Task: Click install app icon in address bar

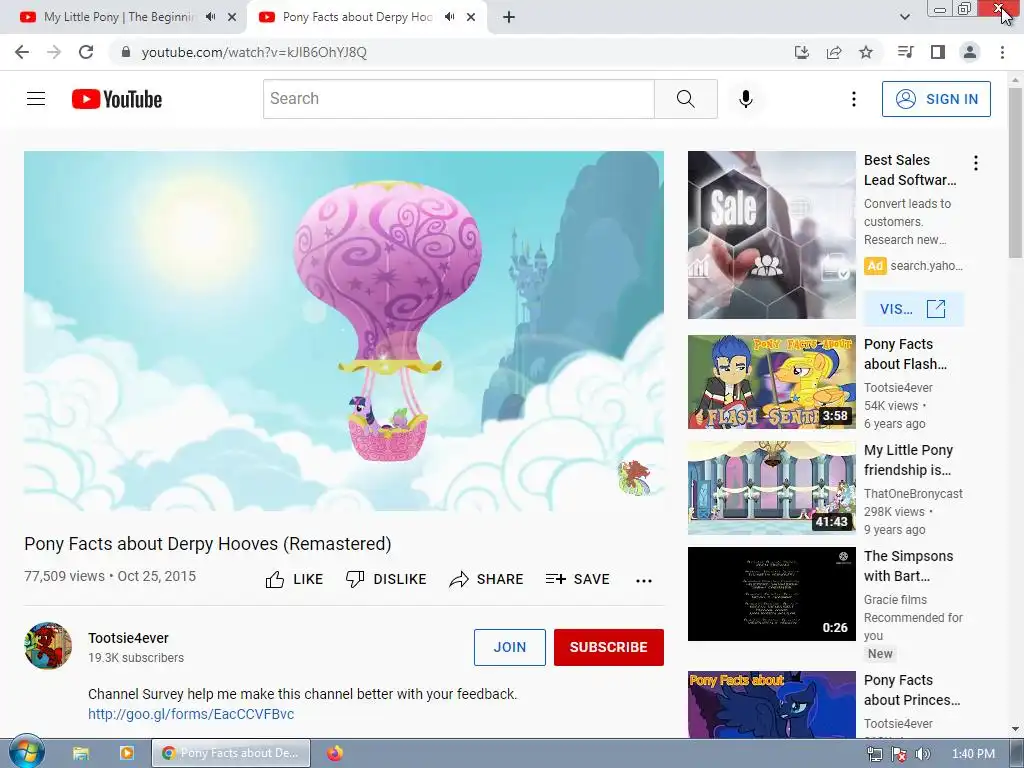Action: coord(802,52)
